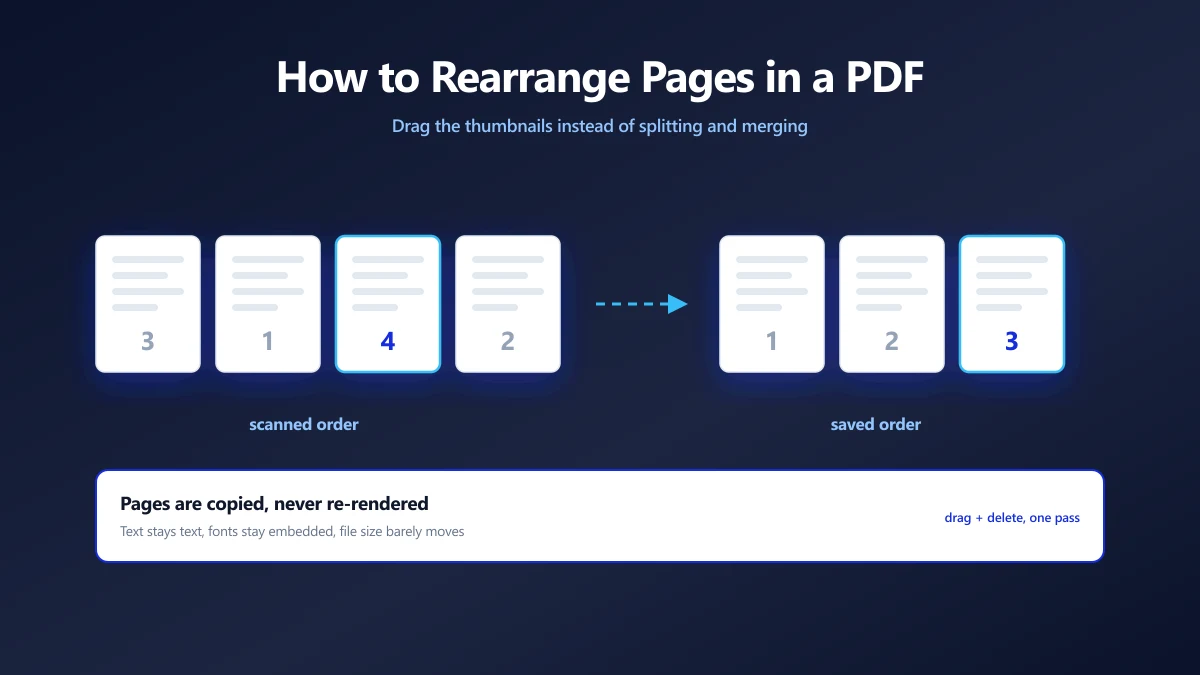
Task: Click the 'scanned order' label
Action: [x=304, y=424]
